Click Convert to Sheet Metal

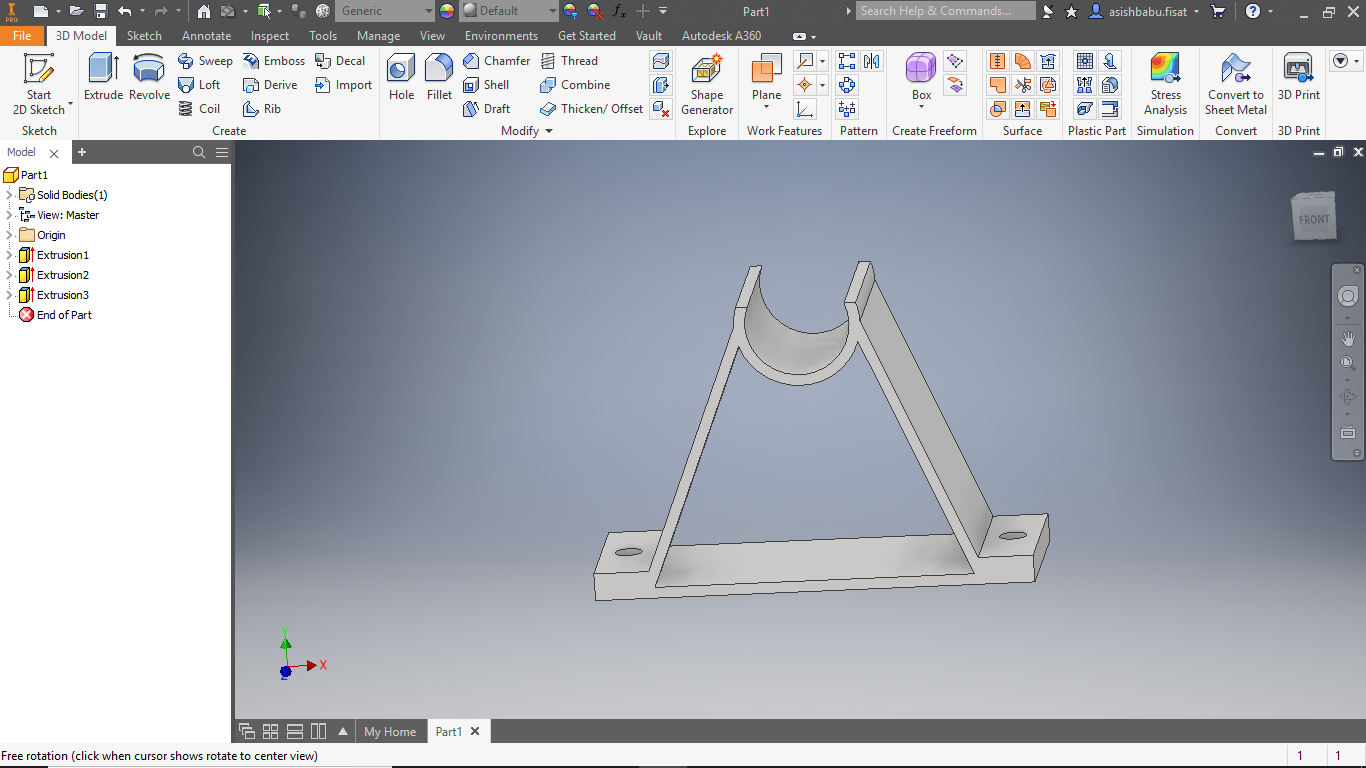coord(1236,84)
